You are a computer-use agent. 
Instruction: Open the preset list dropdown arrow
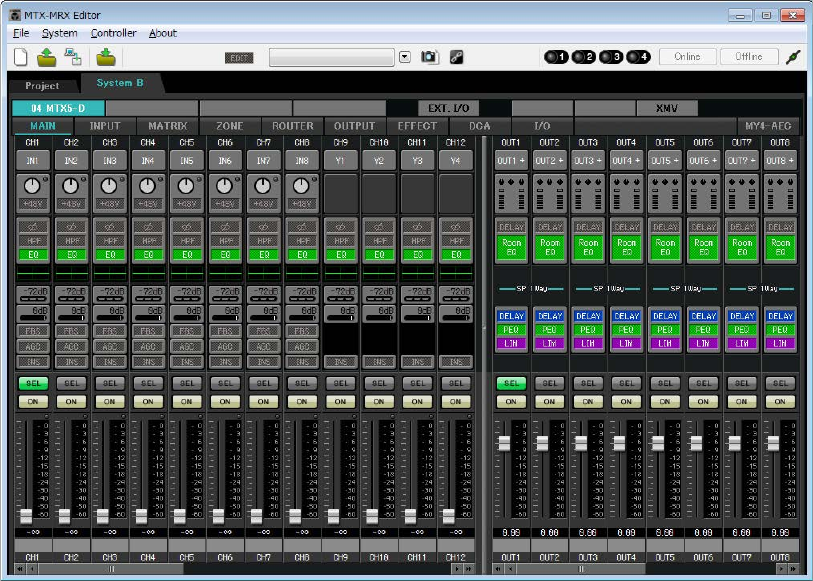(x=405, y=57)
